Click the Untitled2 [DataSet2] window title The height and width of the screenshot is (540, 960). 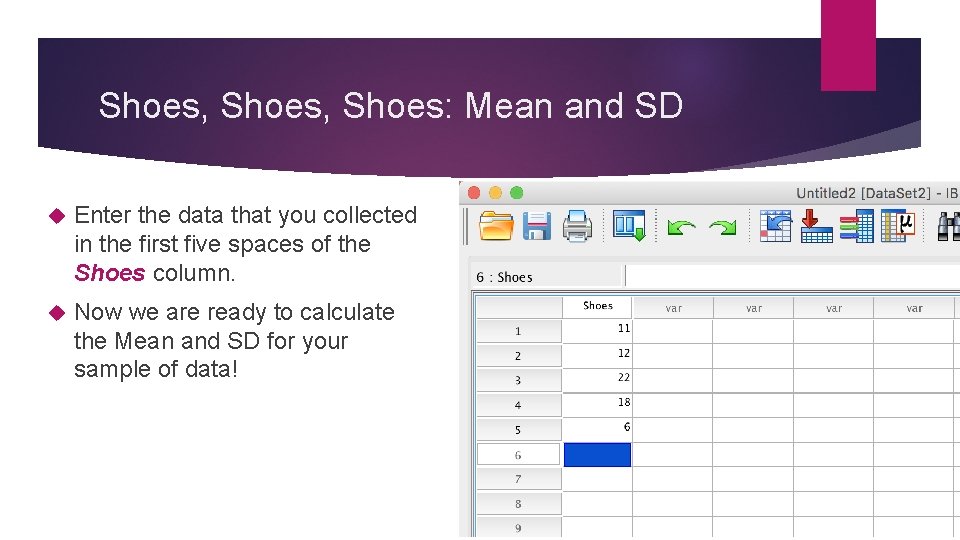pyautogui.click(x=877, y=193)
